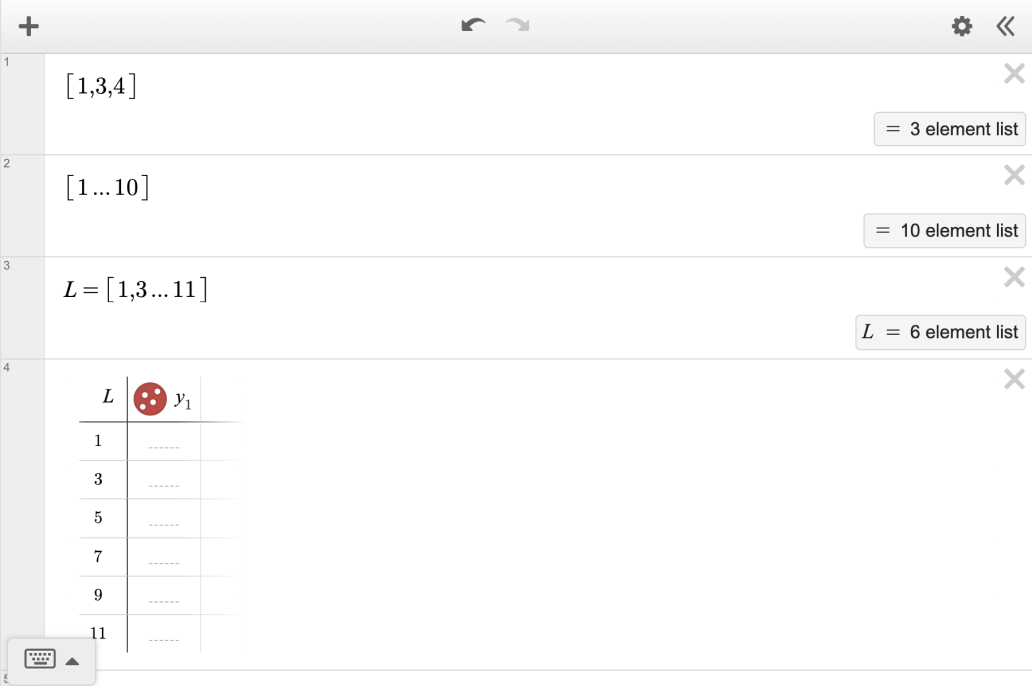The height and width of the screenshot is (686, 1032).
Task: Click the 3 element list result label
Action: (949, 129)
